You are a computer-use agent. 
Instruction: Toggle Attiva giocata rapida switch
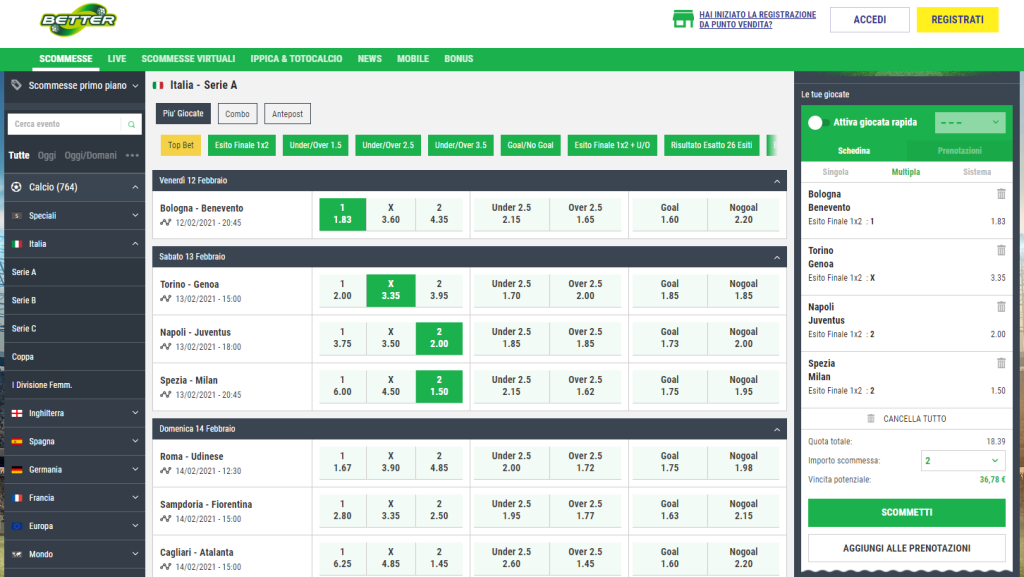(818, 122)
